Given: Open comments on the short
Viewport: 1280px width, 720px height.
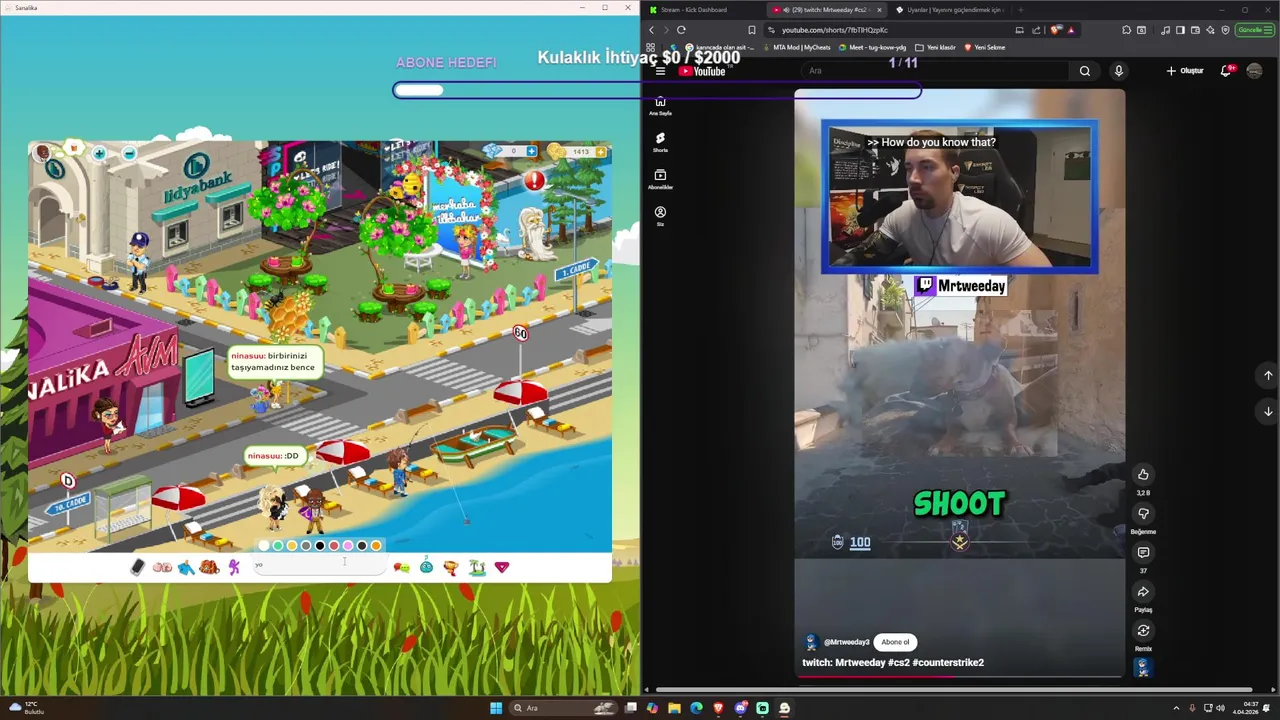Looking at the screenshot, I should tap(1143, 552).
